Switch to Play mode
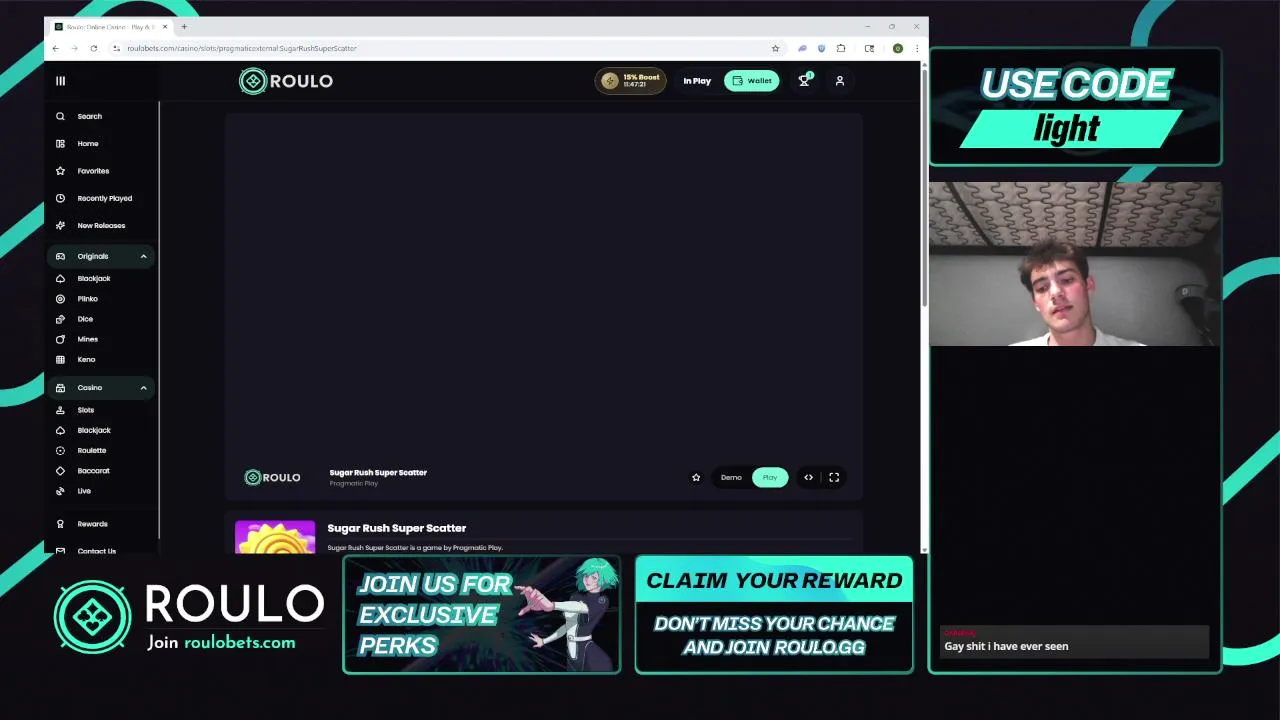This screenshot has height=720, width=1280. (770, 477)
